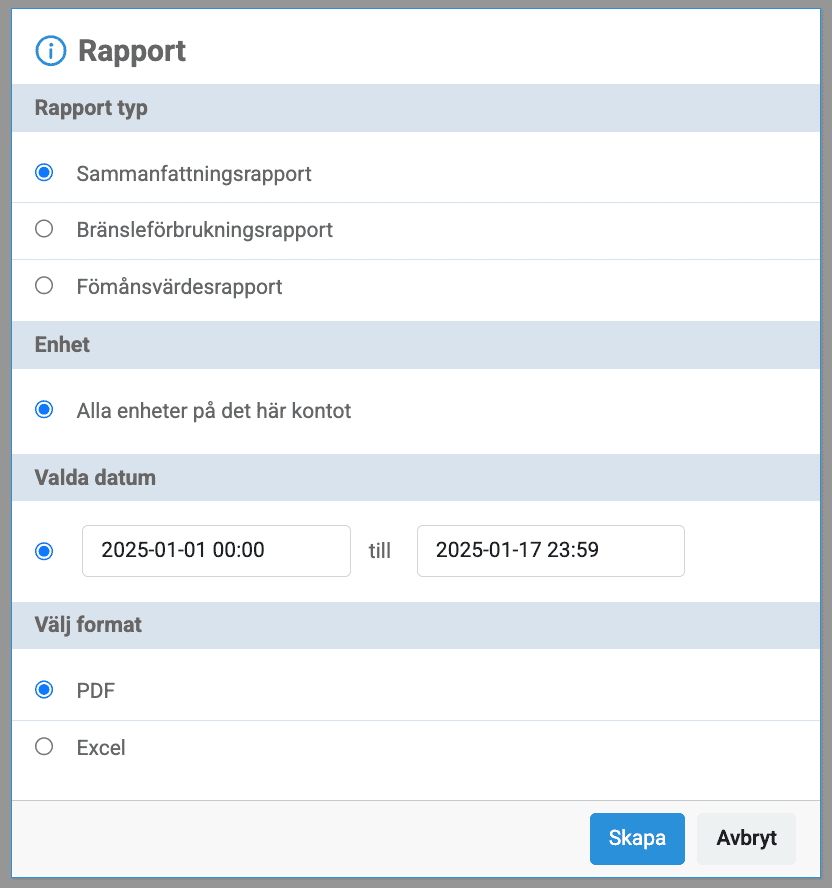Click the 'Enhet' section header
Image resolution: width=832 pixels, height=888 pixels.
tap(62, 344)
